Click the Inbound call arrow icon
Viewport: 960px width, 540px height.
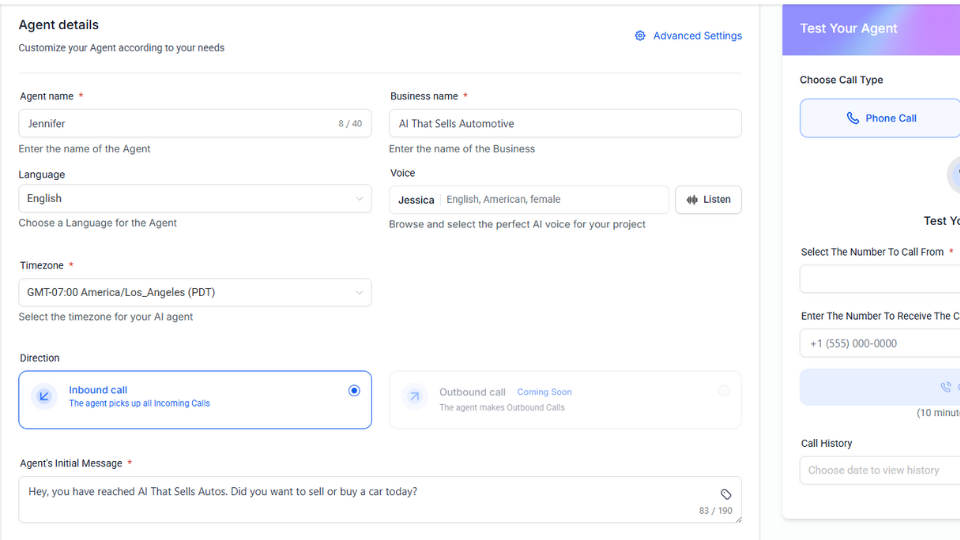tap(43, 396)
